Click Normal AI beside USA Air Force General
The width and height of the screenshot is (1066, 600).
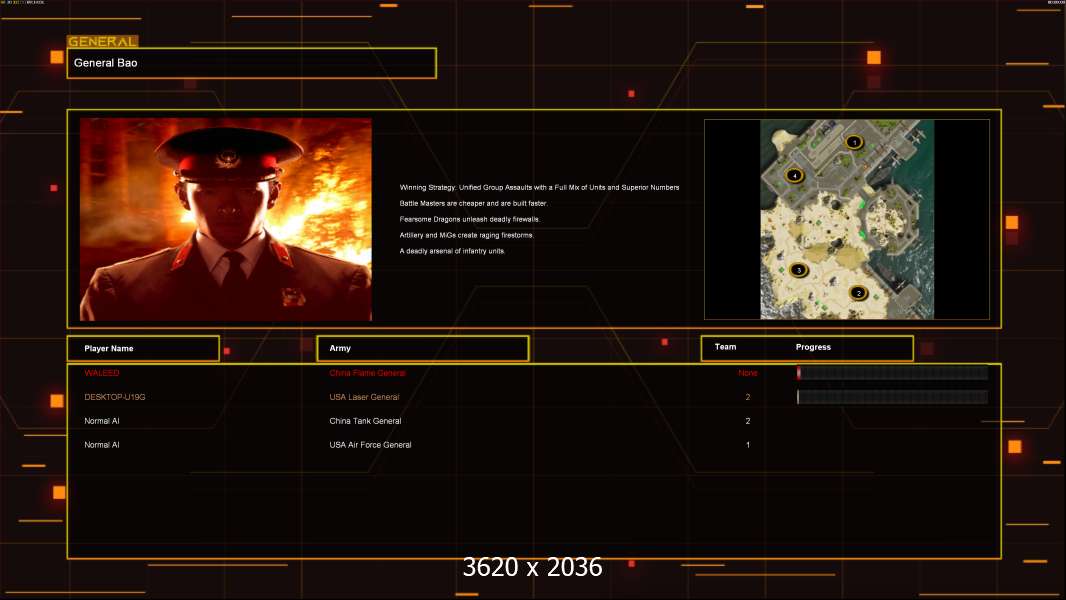point(102,444)
